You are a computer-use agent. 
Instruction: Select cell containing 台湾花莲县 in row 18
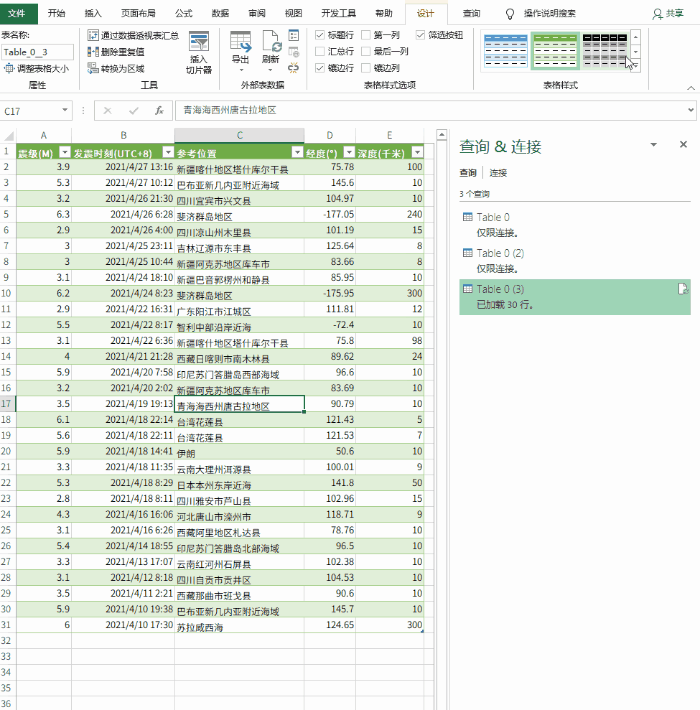239,420
